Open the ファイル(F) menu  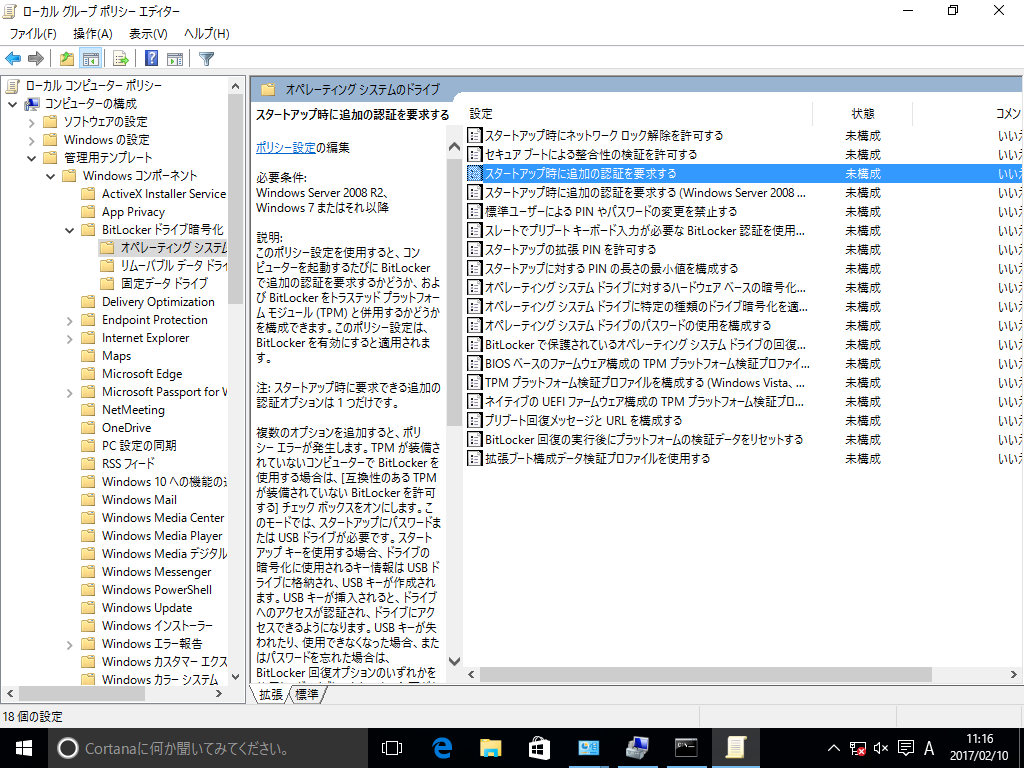coord(33,34)
